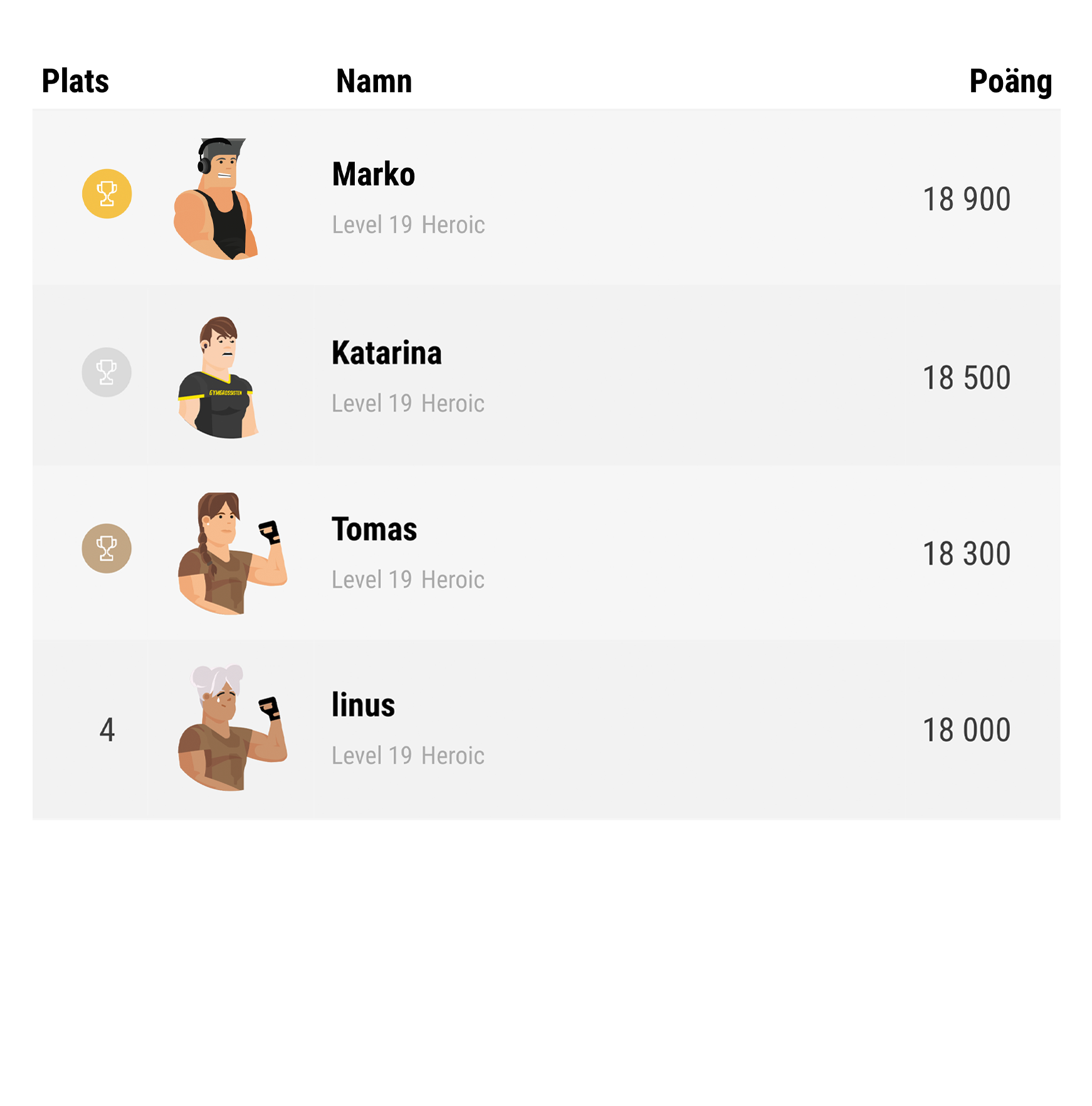The height and width of the screenshot is (1106, 1092).
Task: Select the Marko player name
Action: click(374, 174)
